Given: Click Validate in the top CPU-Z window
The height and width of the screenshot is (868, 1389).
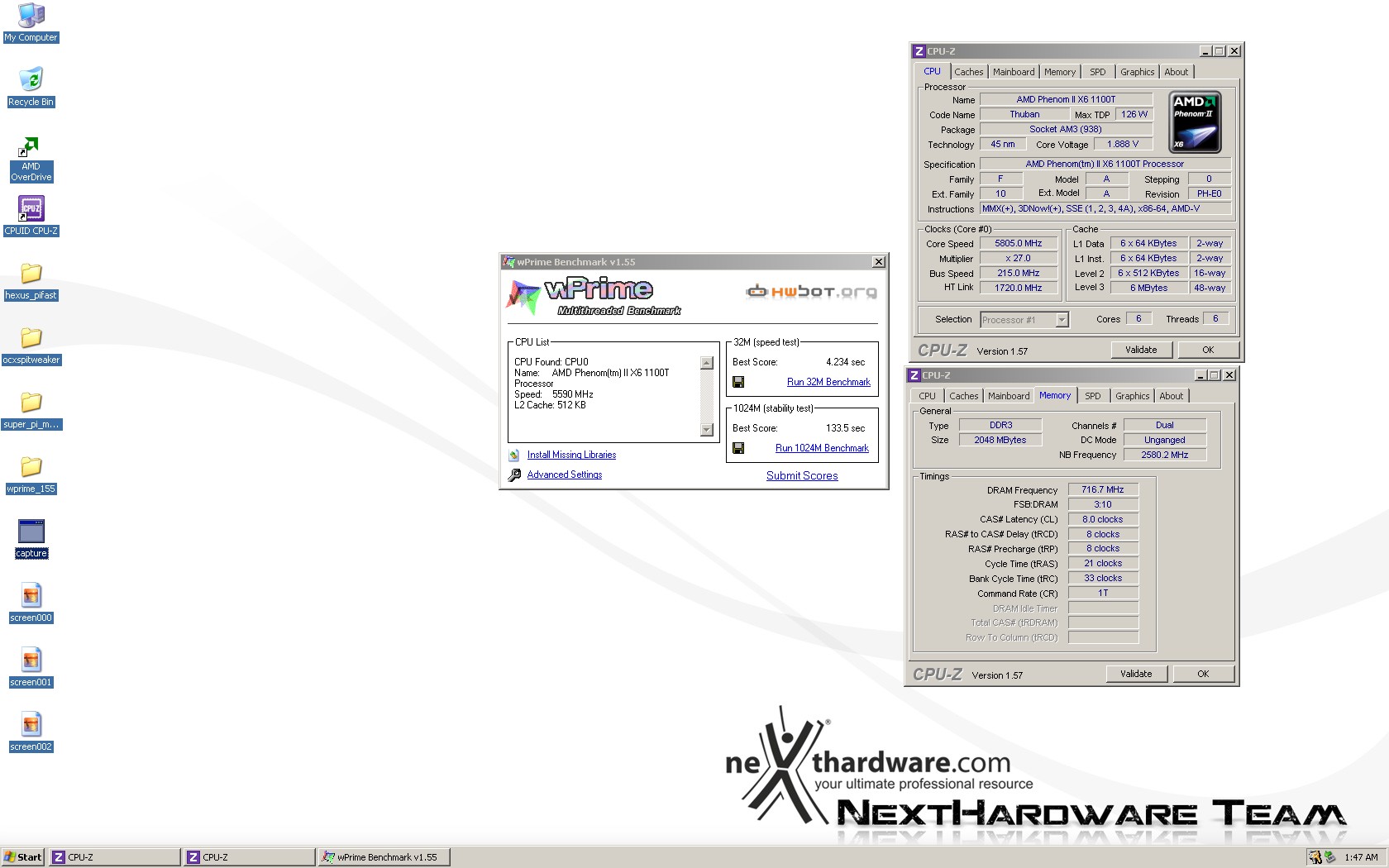Looking at the screenshot, I should (x=1141, y=350).
